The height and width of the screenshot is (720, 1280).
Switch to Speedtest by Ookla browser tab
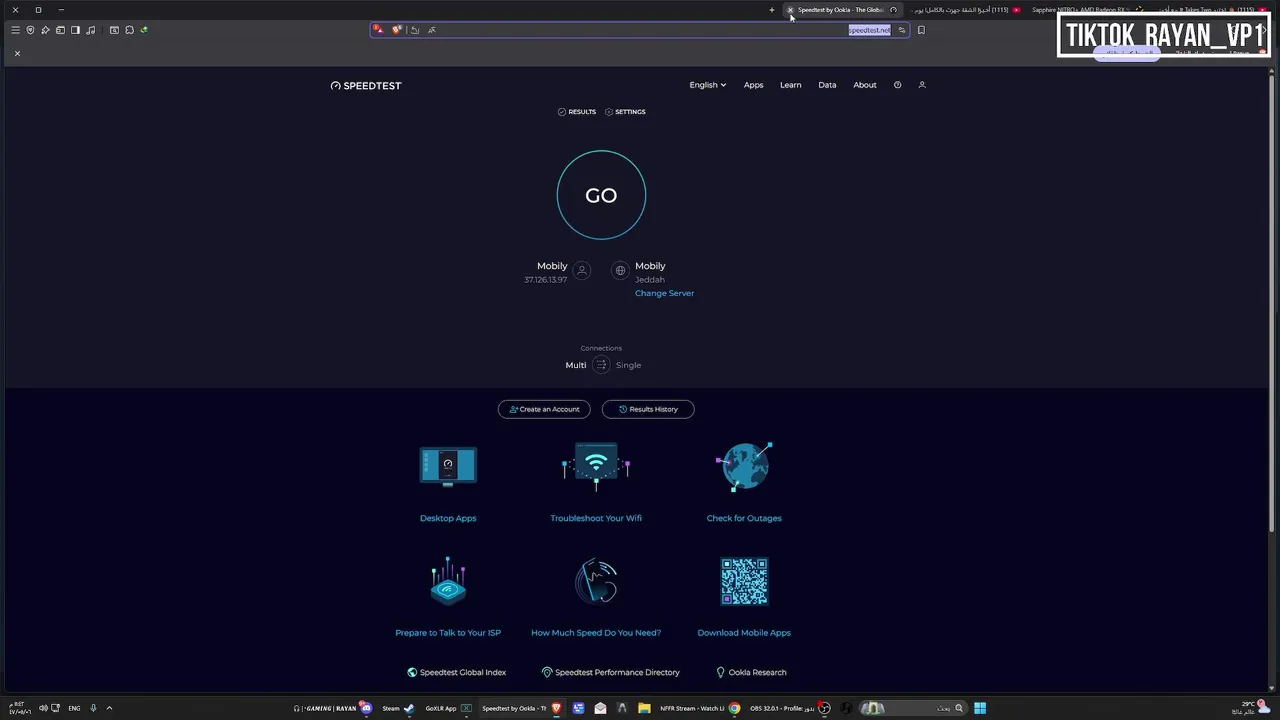point(840,10)
